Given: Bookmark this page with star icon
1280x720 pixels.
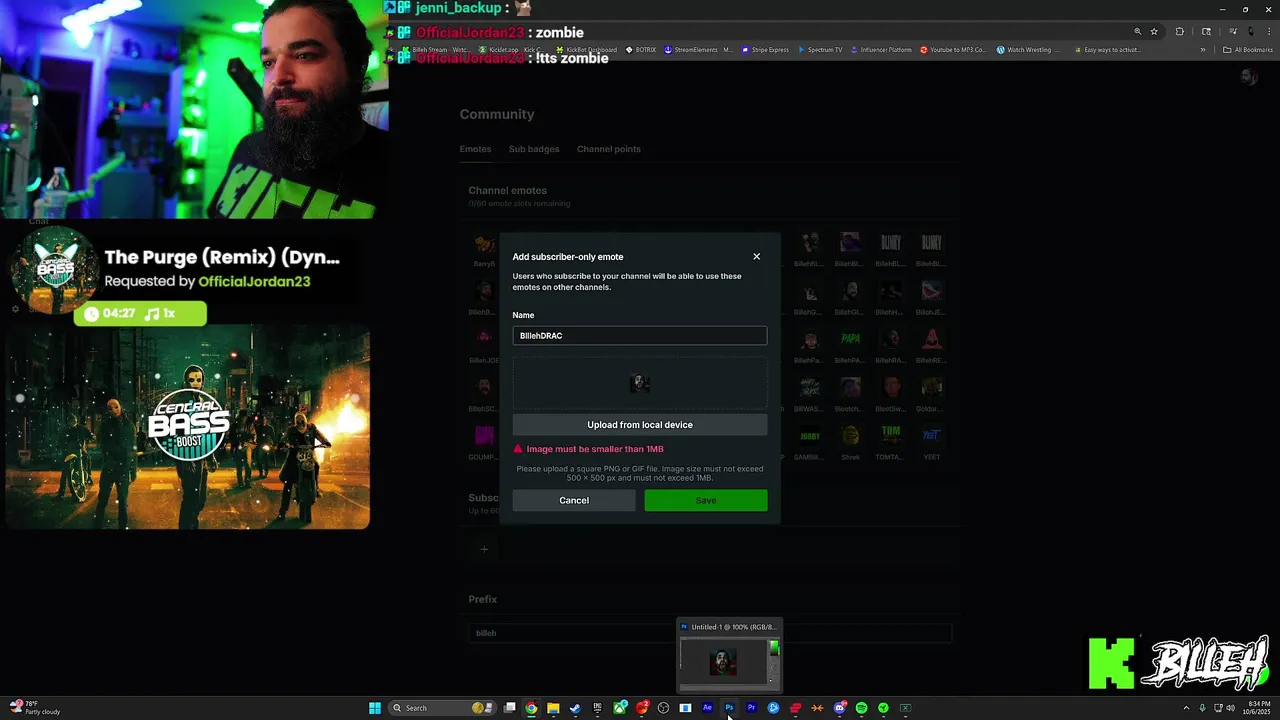Looking at the screenshot, I should click(1154, 32).
